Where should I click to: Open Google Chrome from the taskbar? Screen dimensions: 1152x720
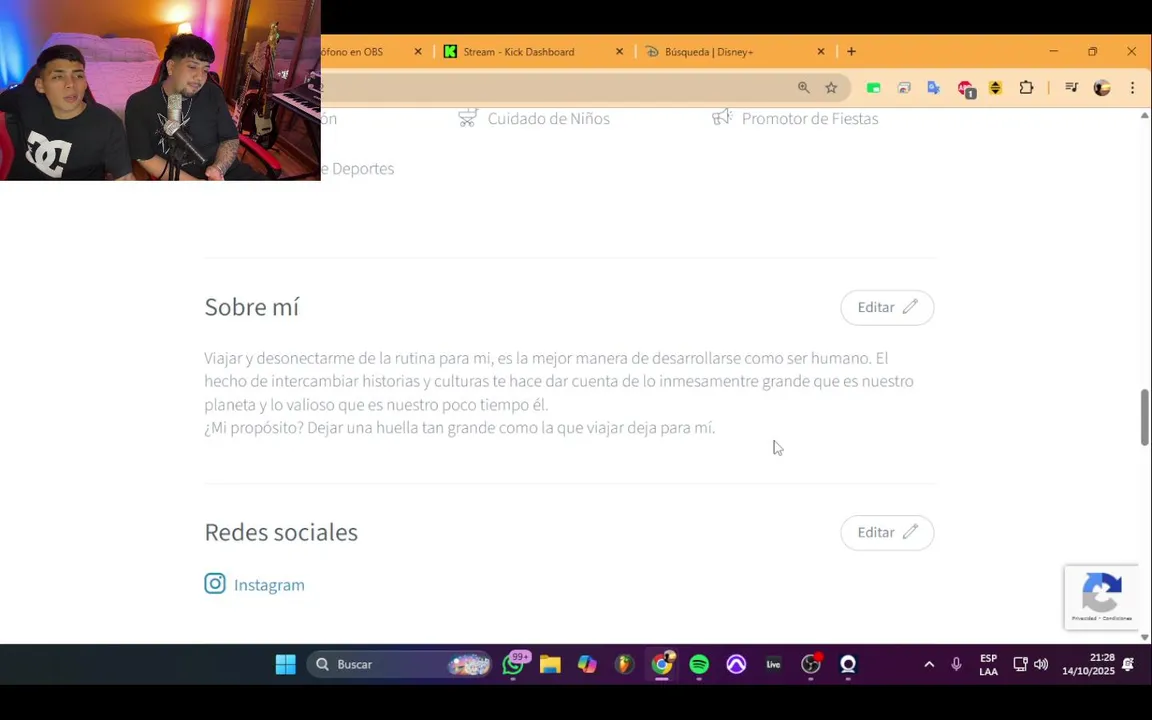(662, 664)
